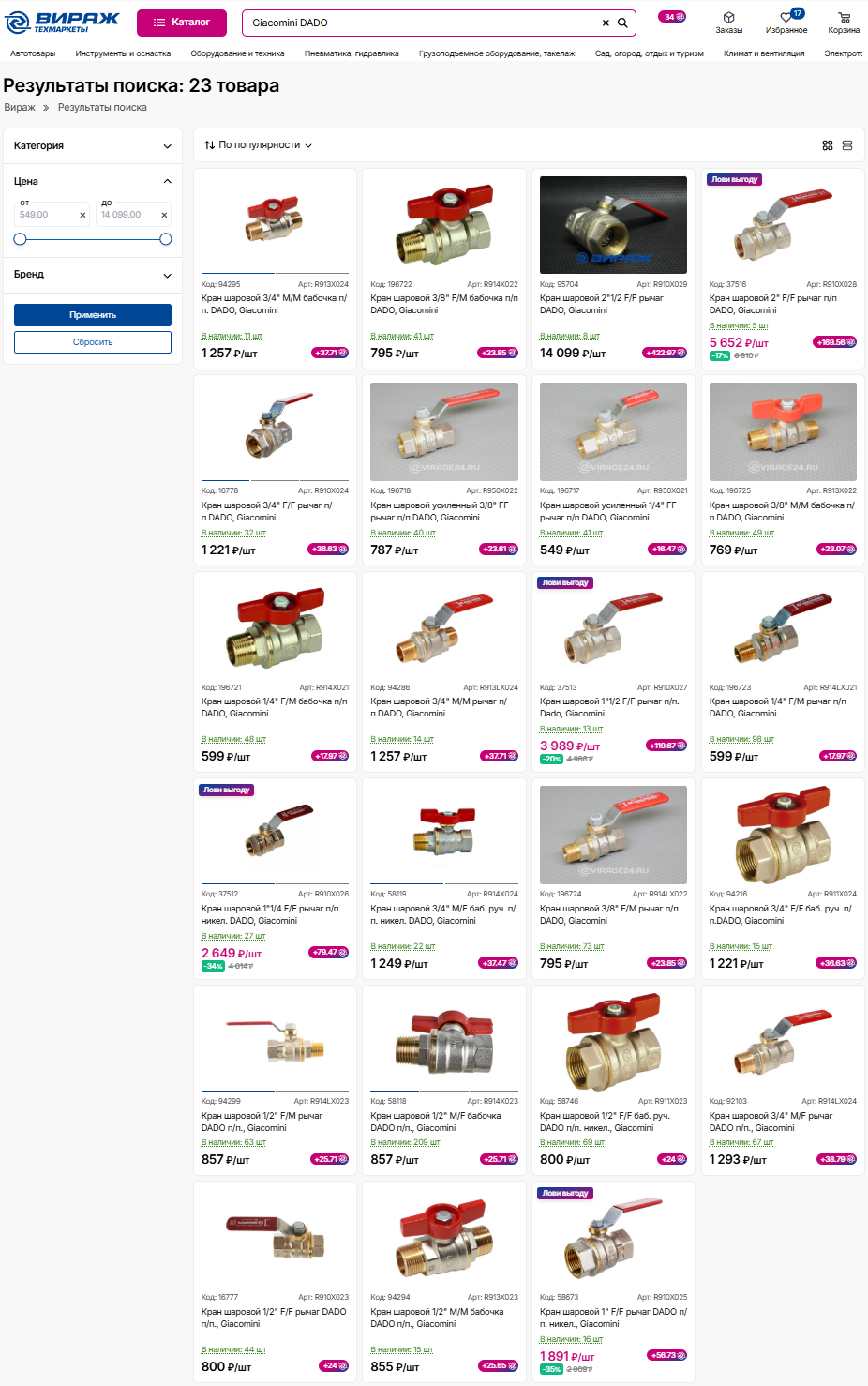
Task: Switch to list view layout icon
Action: [x=847, y=145]
